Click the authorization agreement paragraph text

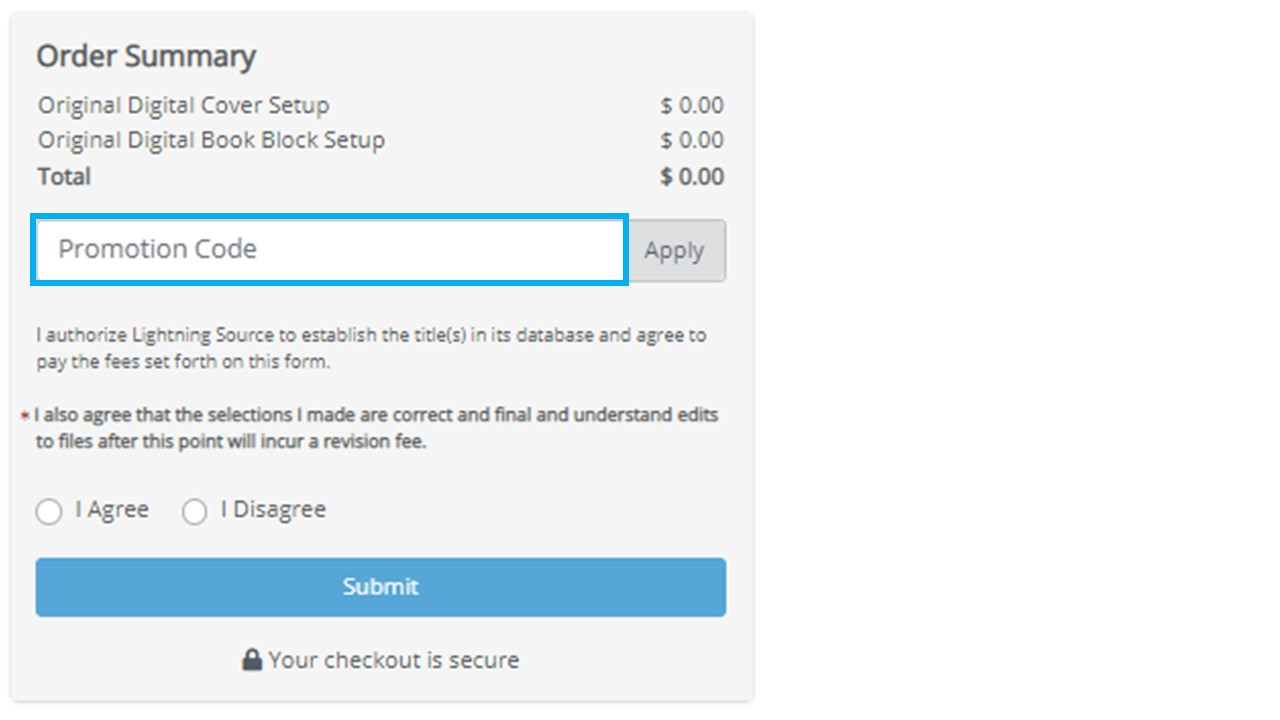click(x=370, y=347)
